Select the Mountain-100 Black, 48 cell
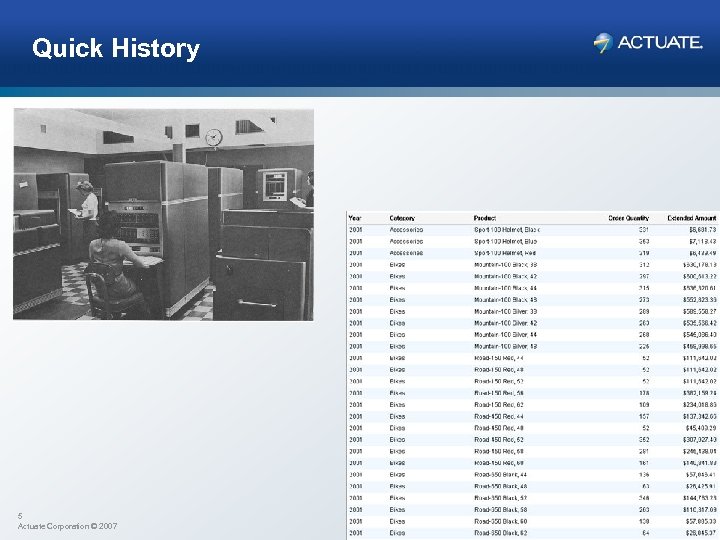 tap(505, 300)
